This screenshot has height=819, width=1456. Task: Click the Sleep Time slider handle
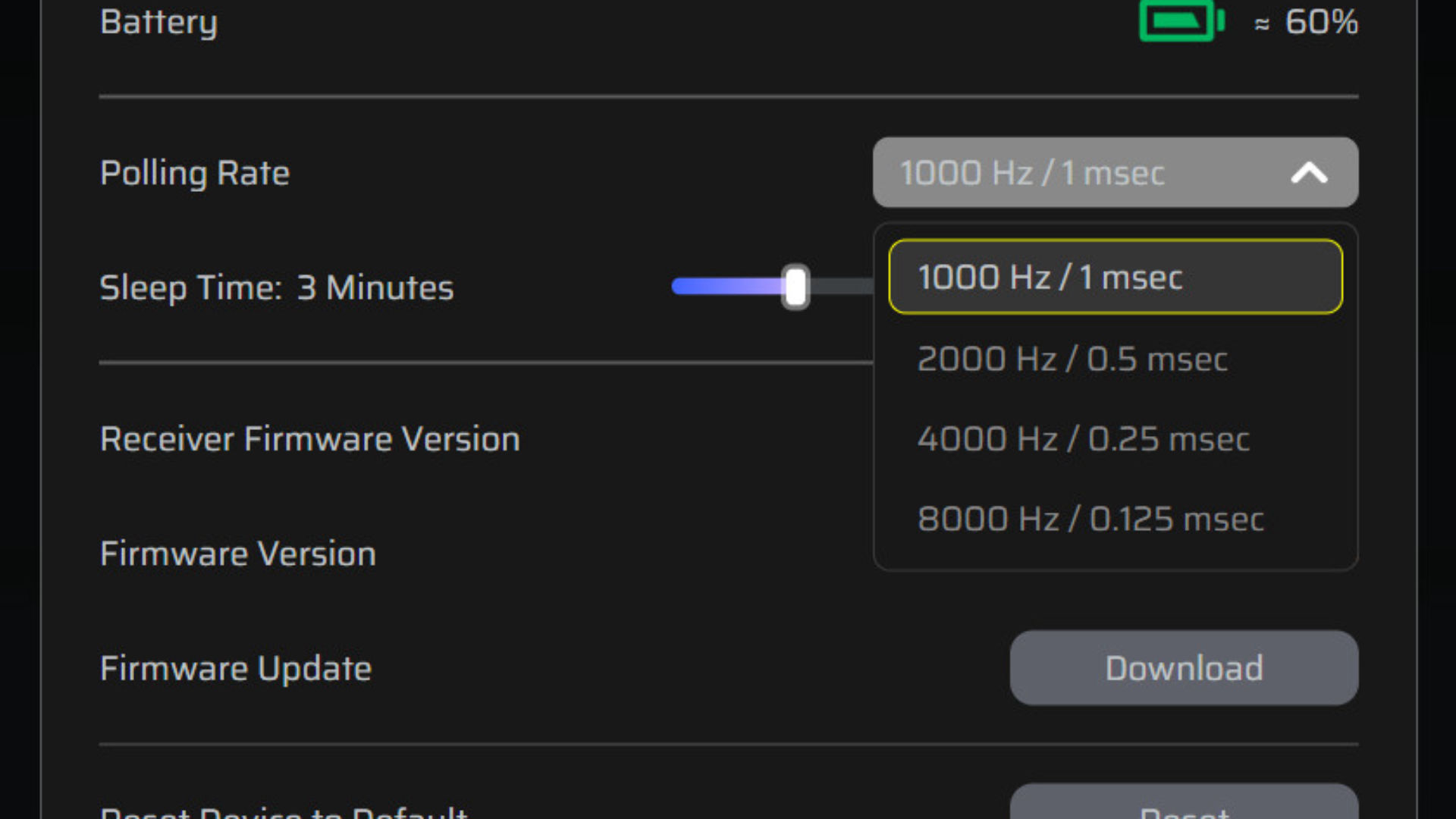pyautogui.click(x=795, y=287)
